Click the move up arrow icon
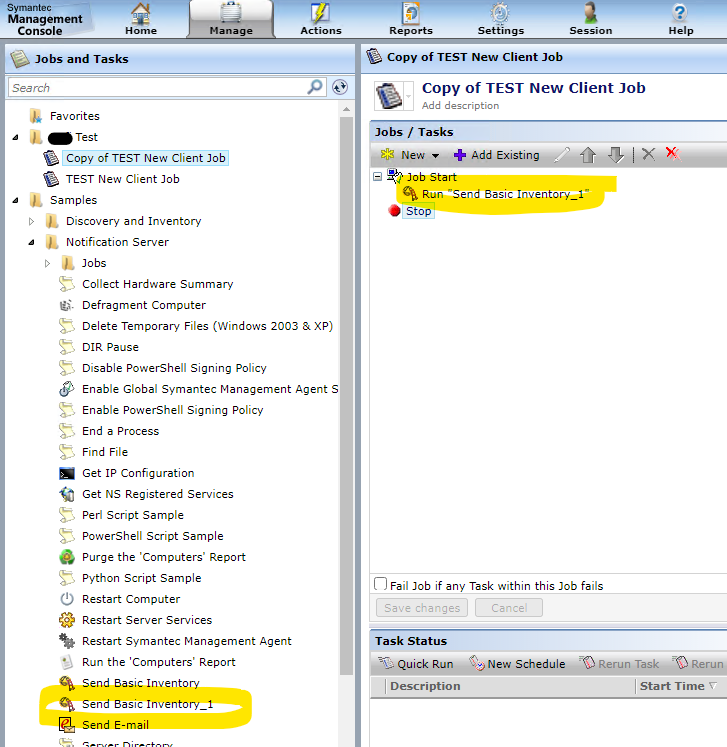Screen dimensions: 727x747 (588, 155)
